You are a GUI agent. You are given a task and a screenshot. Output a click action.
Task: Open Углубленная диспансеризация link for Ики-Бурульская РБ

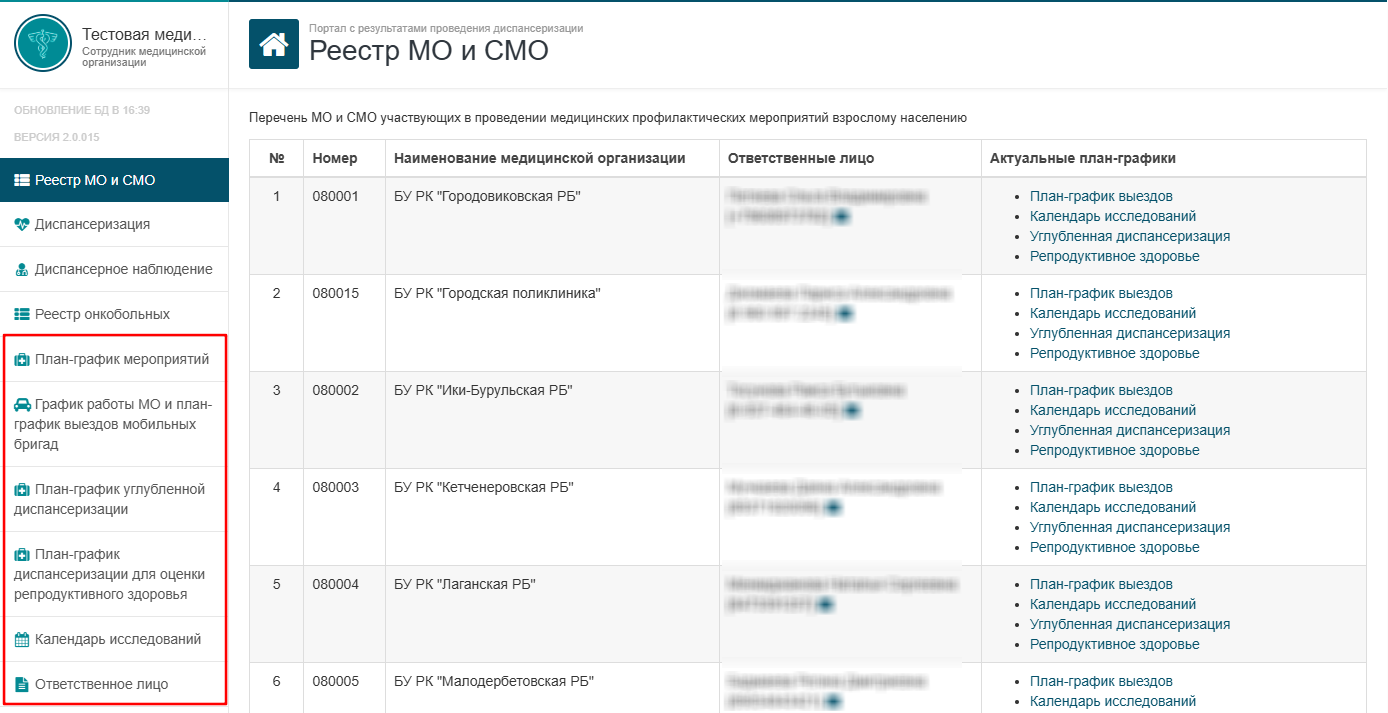click(x=1130, y=431)
